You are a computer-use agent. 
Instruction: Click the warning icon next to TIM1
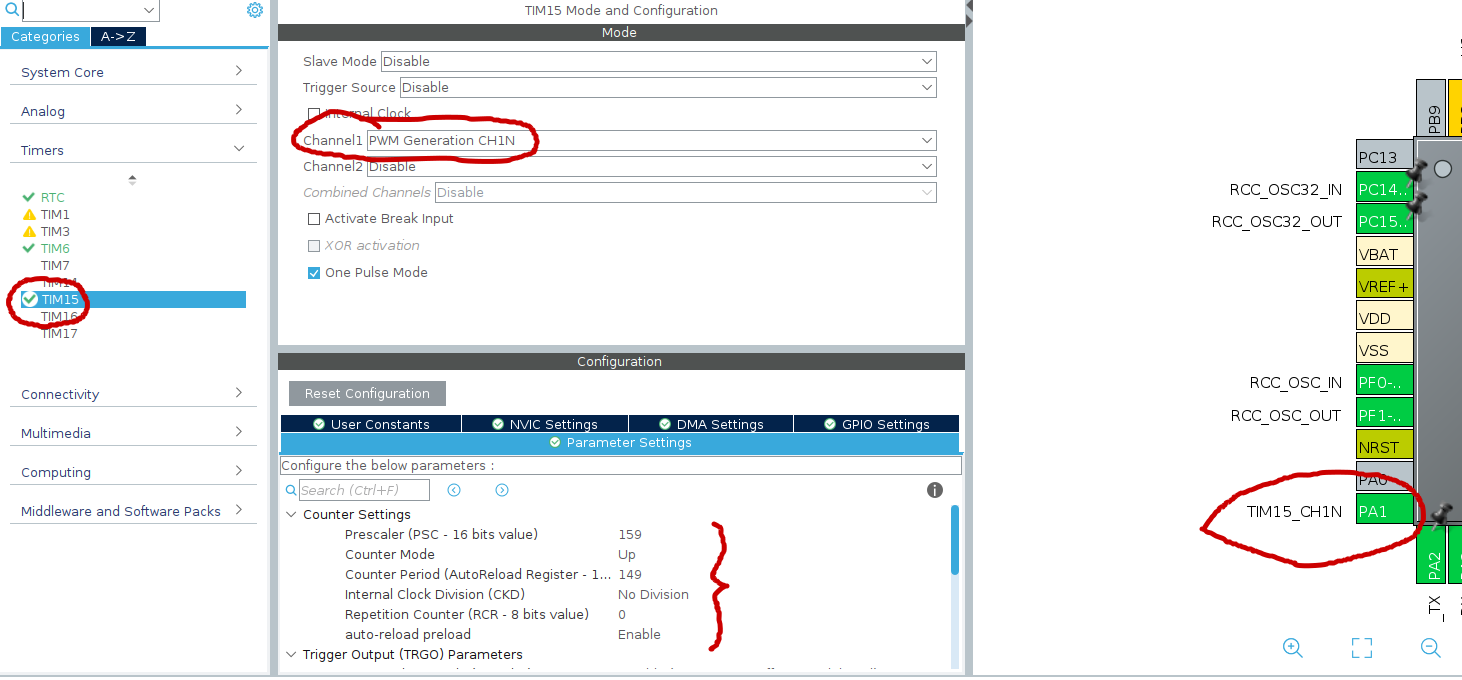[31, 214]
